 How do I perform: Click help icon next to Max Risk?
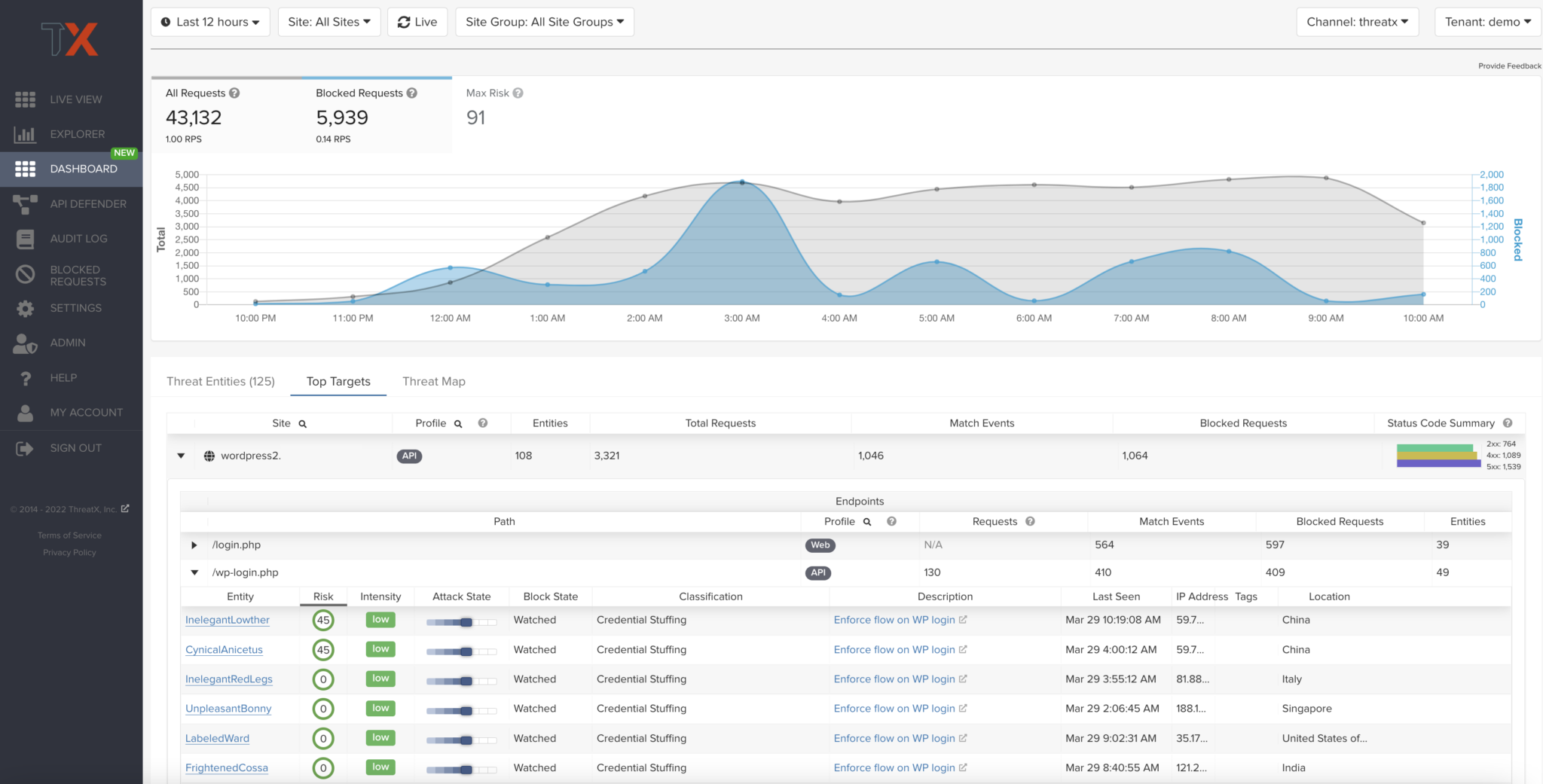[518, 93]
